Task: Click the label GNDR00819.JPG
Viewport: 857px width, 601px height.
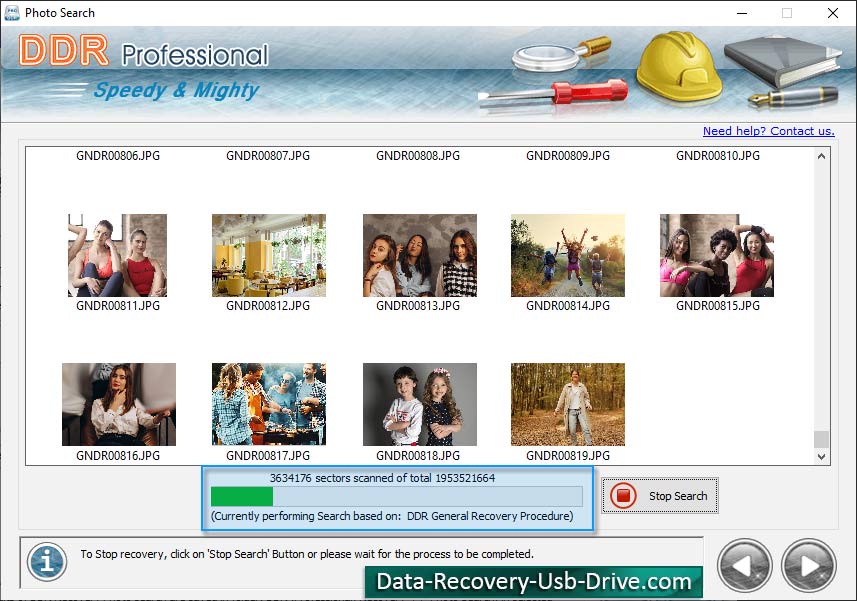Action: coord(568,456)
